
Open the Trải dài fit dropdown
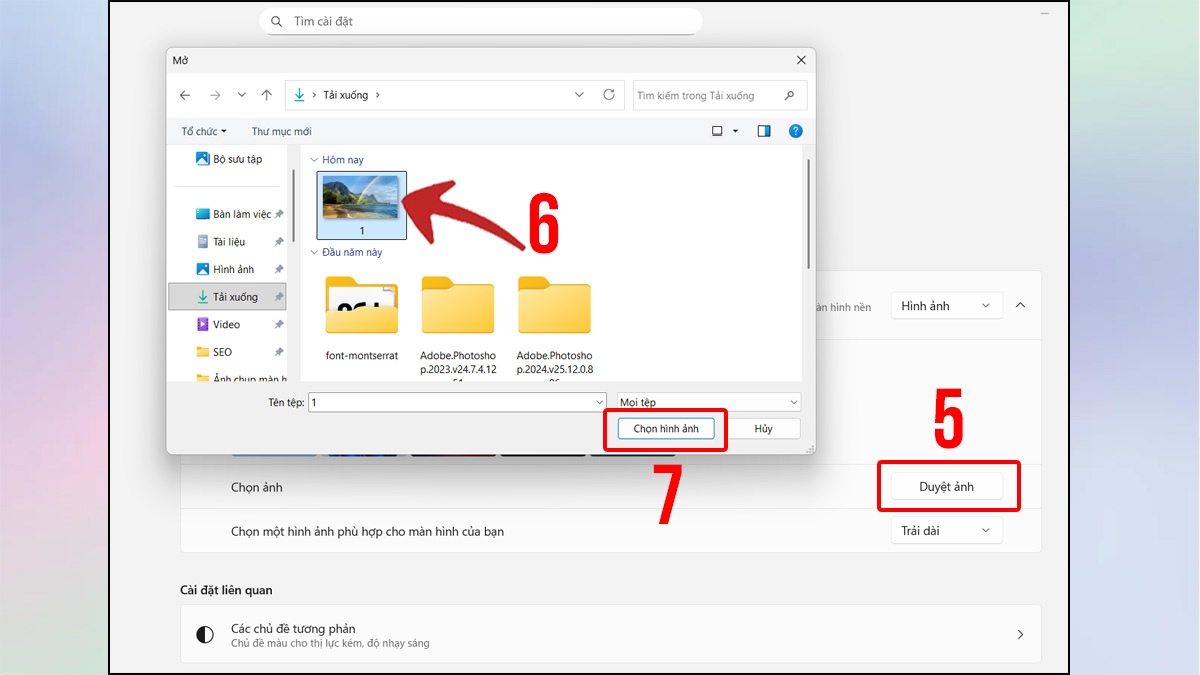point(946,531)
